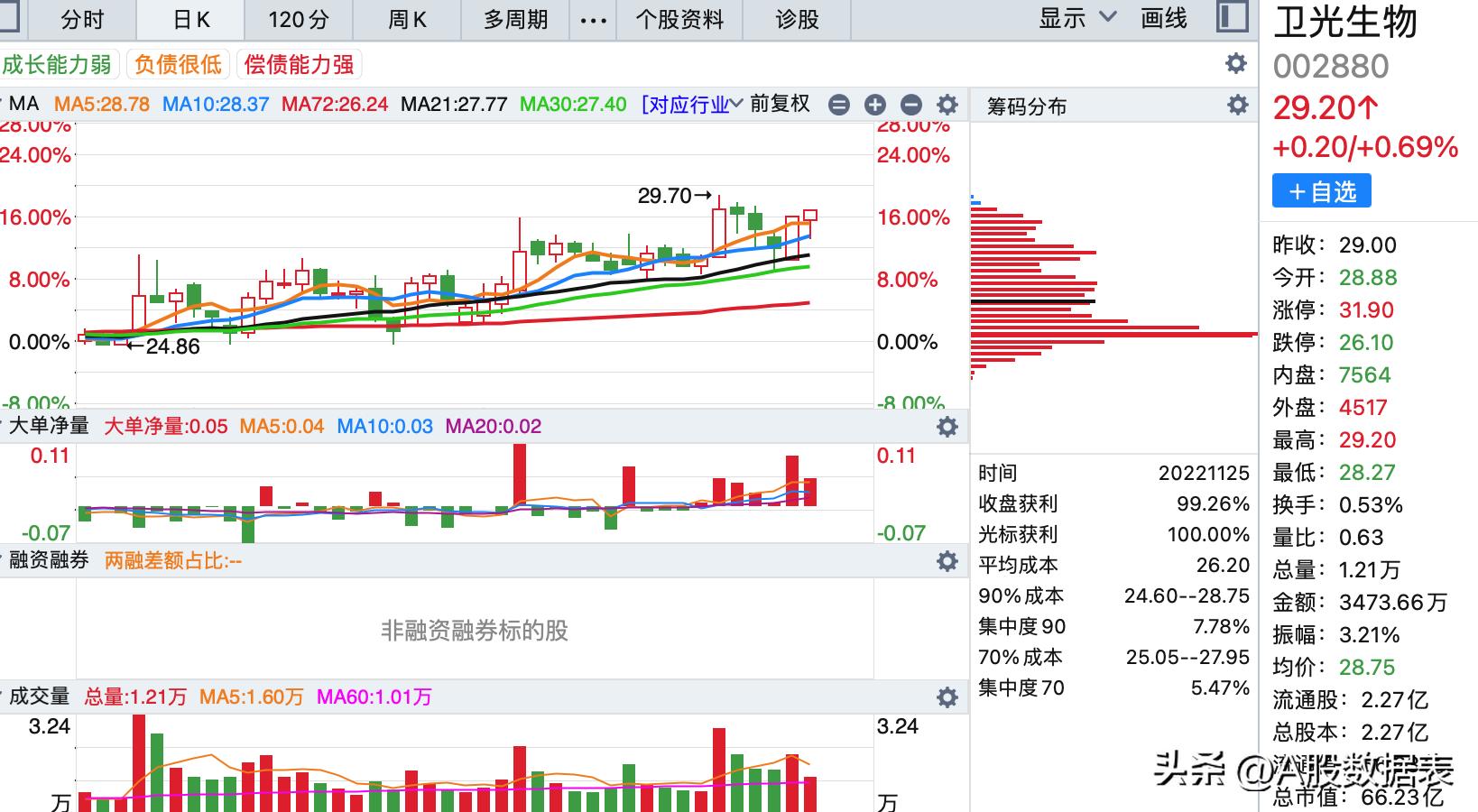Click the latest candlestick on K-line chart

(x=809, y=216)
